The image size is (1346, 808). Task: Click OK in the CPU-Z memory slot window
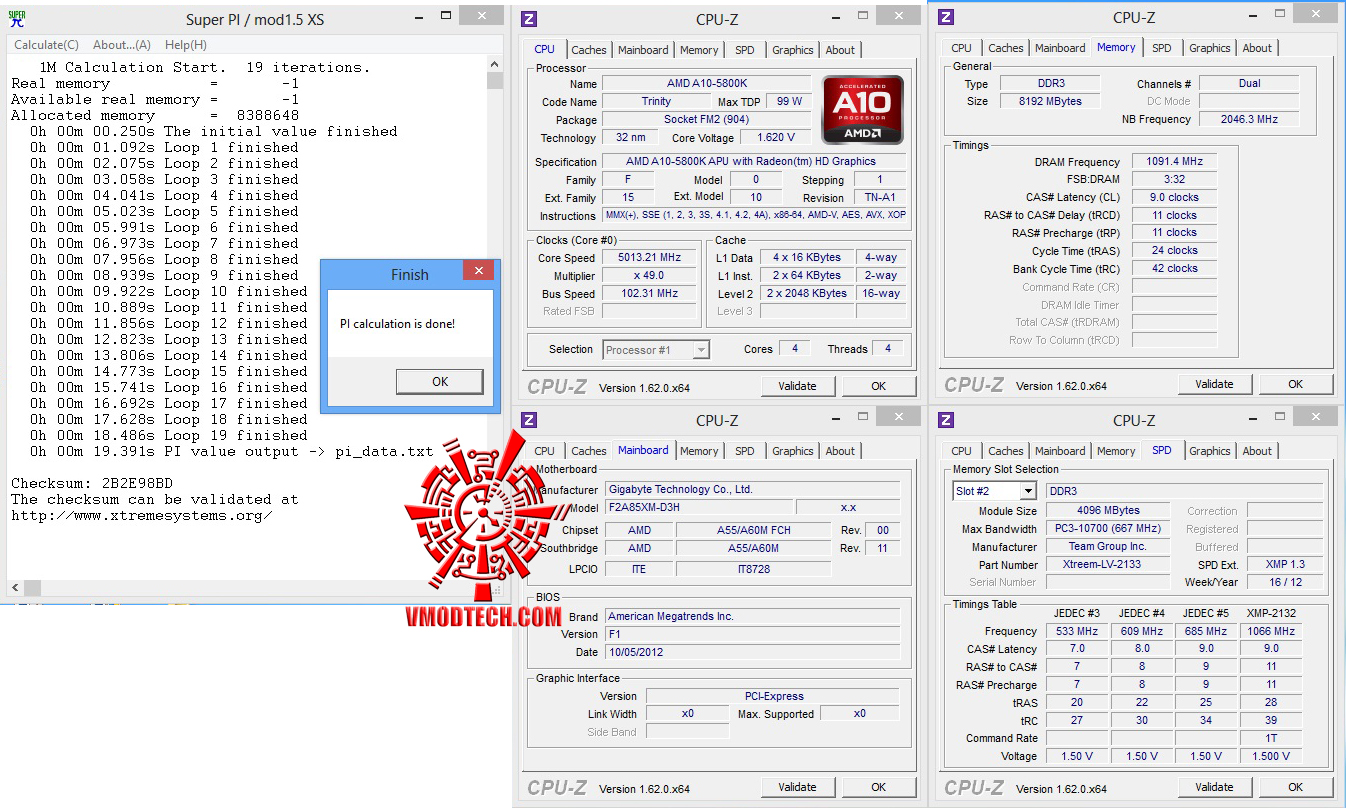1295,787
